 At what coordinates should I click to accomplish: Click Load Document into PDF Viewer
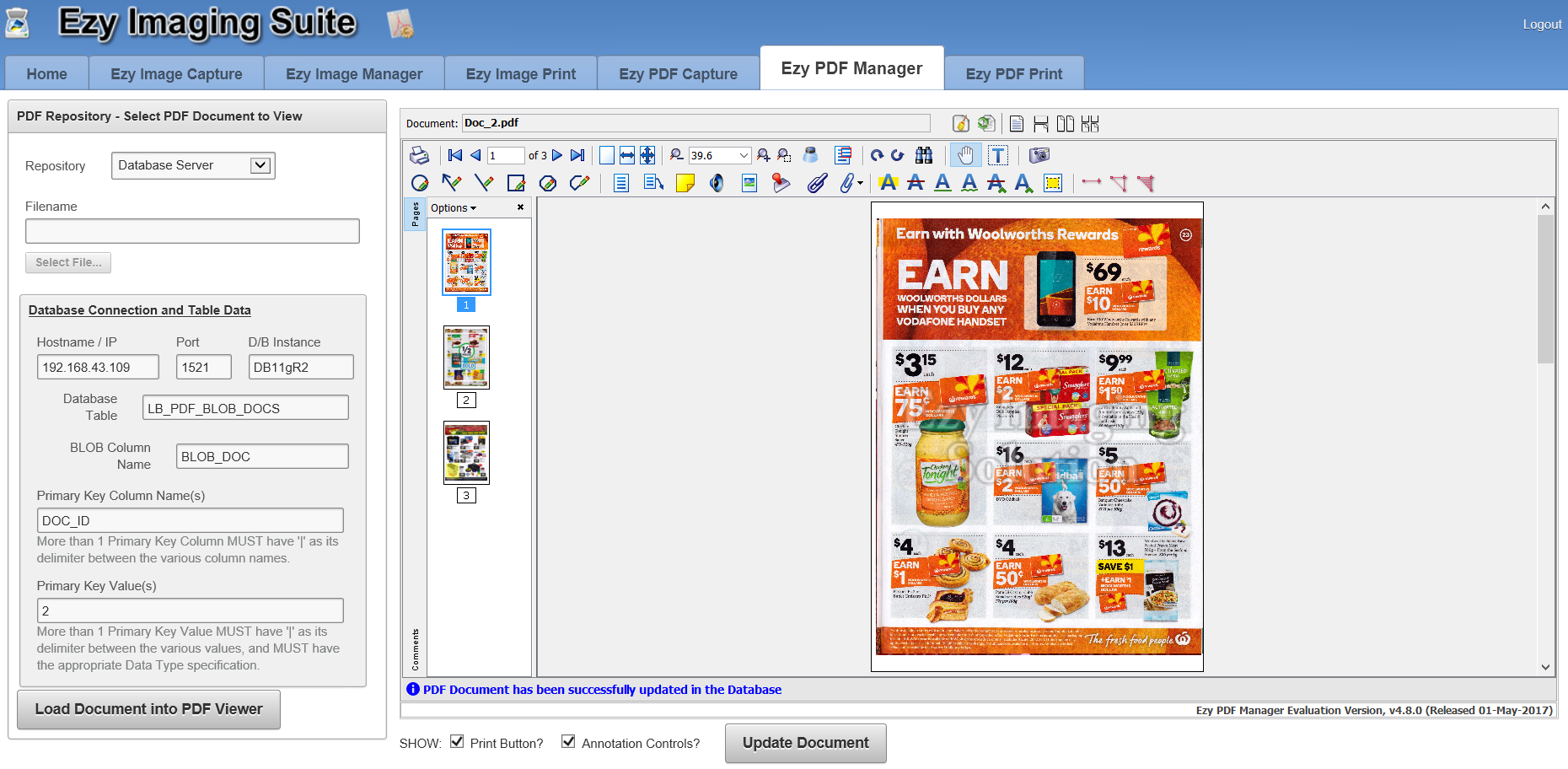[x=148, y=709]
